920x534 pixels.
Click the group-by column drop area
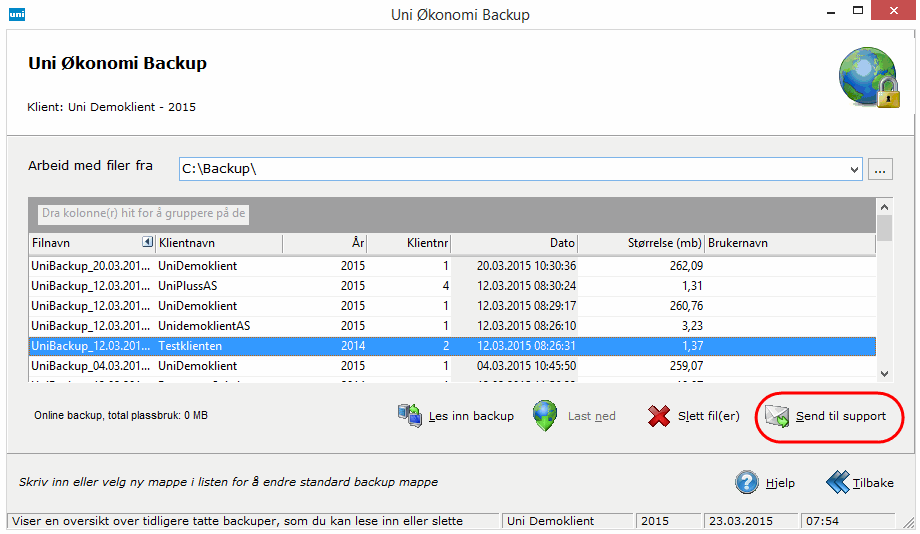pyautogui.click(x=144, y=213)
